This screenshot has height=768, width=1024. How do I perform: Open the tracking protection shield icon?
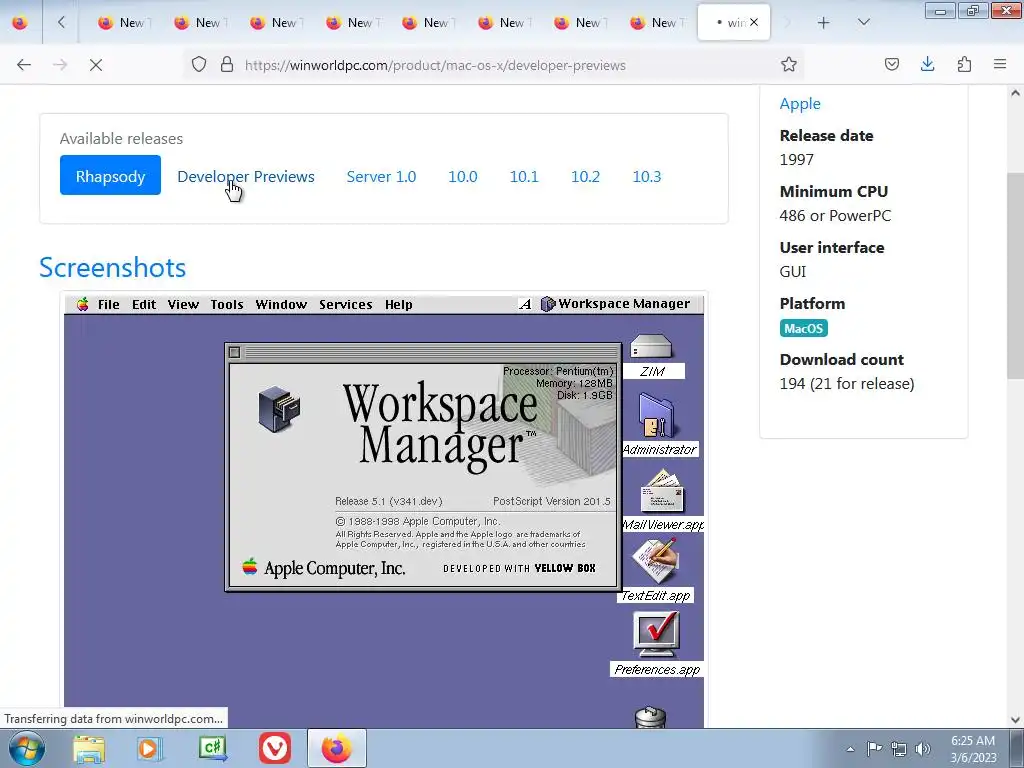click(x=199, y=65)
